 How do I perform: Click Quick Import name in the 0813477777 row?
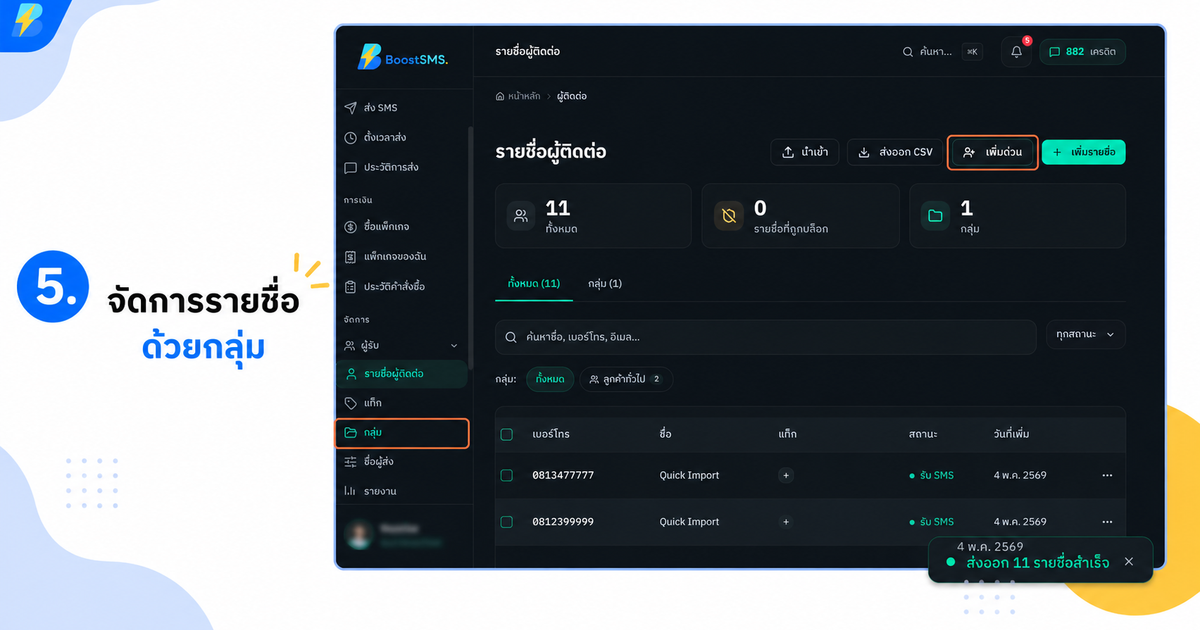click(689, 475)
